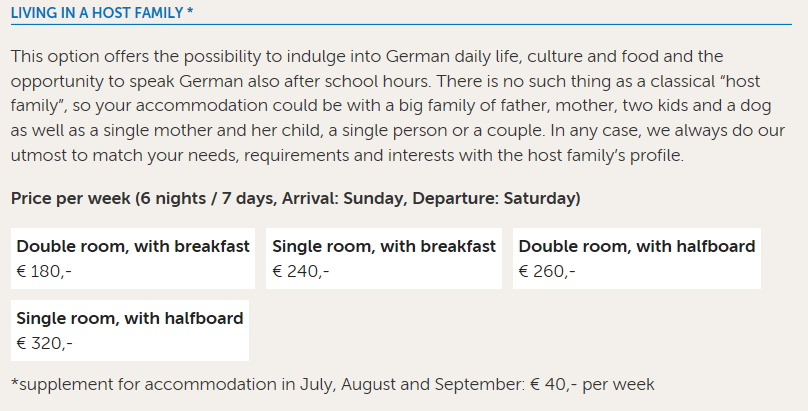This screenshot has width=808, height=411.
Task: Click the € 320,- price
Action: coord(44,343)
